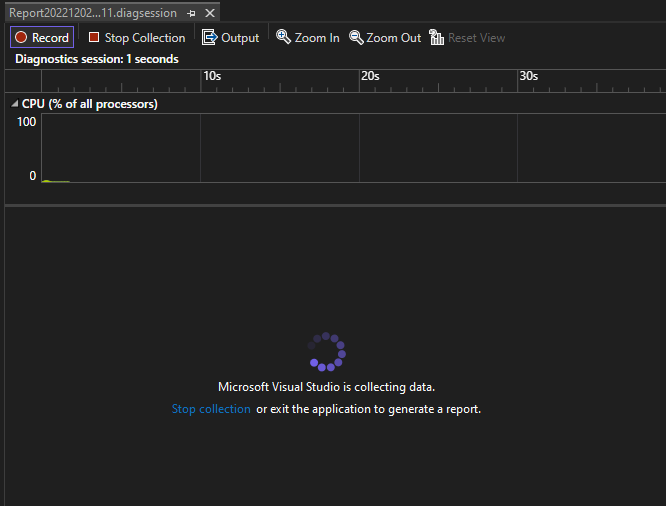This screenshot has height=506, width=666.
Task: Click the Zoom In magnifier icon
Action: pyautogui.click(x=283, y=37)
